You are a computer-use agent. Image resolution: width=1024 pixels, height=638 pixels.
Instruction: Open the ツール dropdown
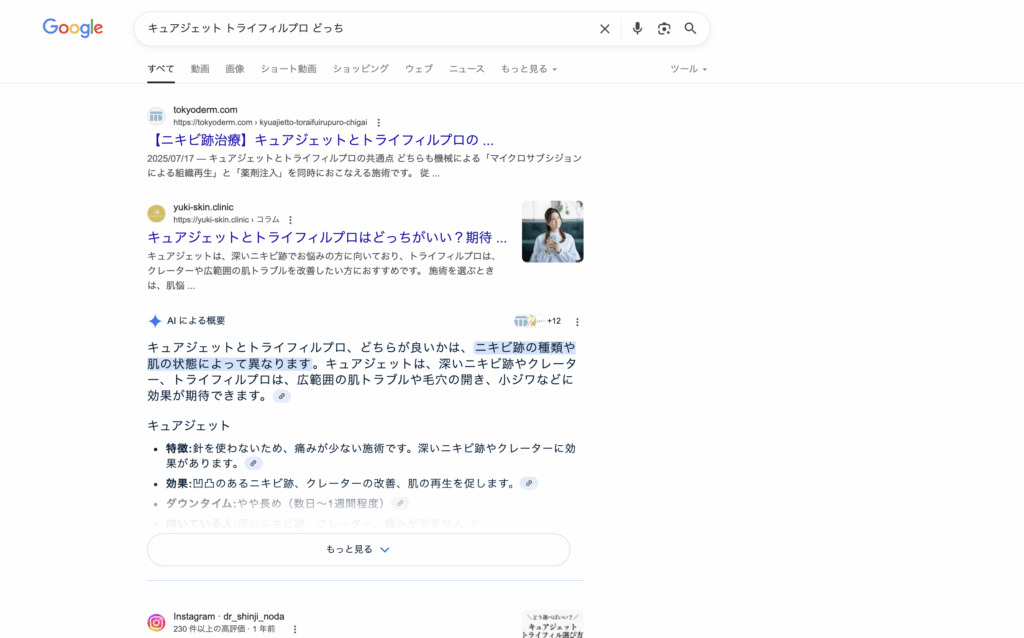tap(688, 69)
